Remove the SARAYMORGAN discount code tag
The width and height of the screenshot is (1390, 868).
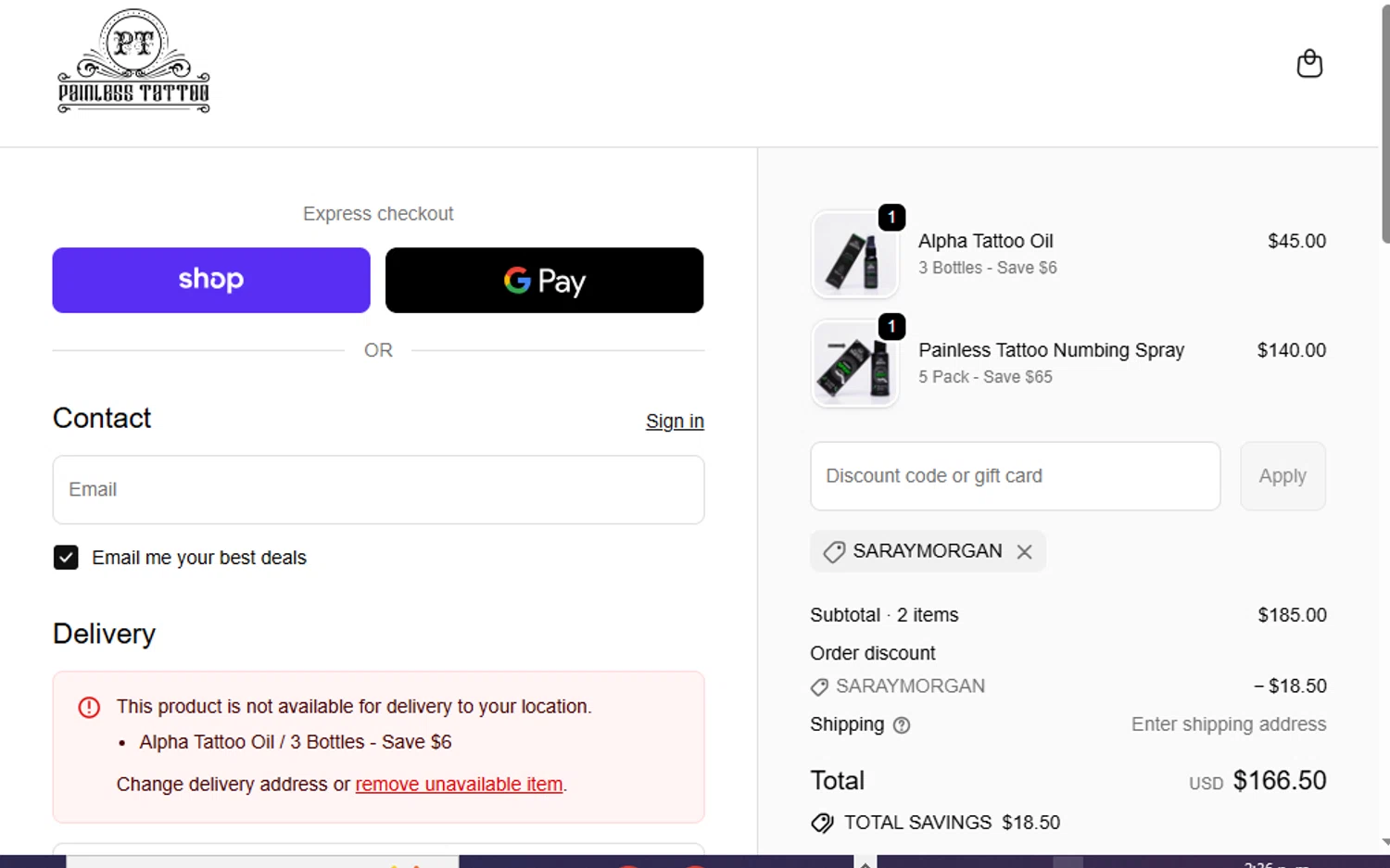(x=1024, y=551)
